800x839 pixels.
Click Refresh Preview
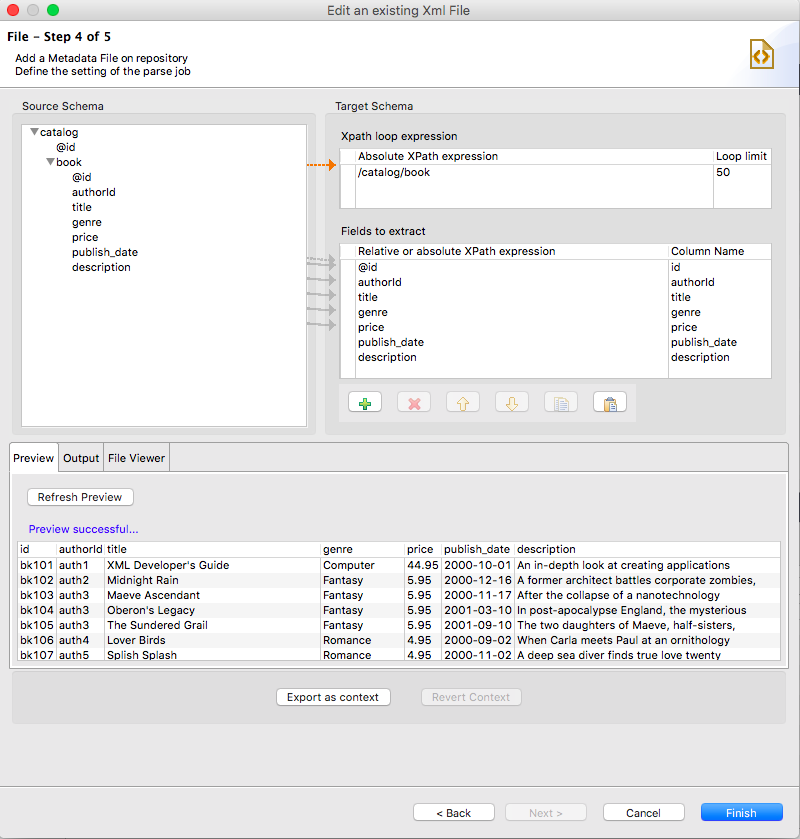pos(80,497)
